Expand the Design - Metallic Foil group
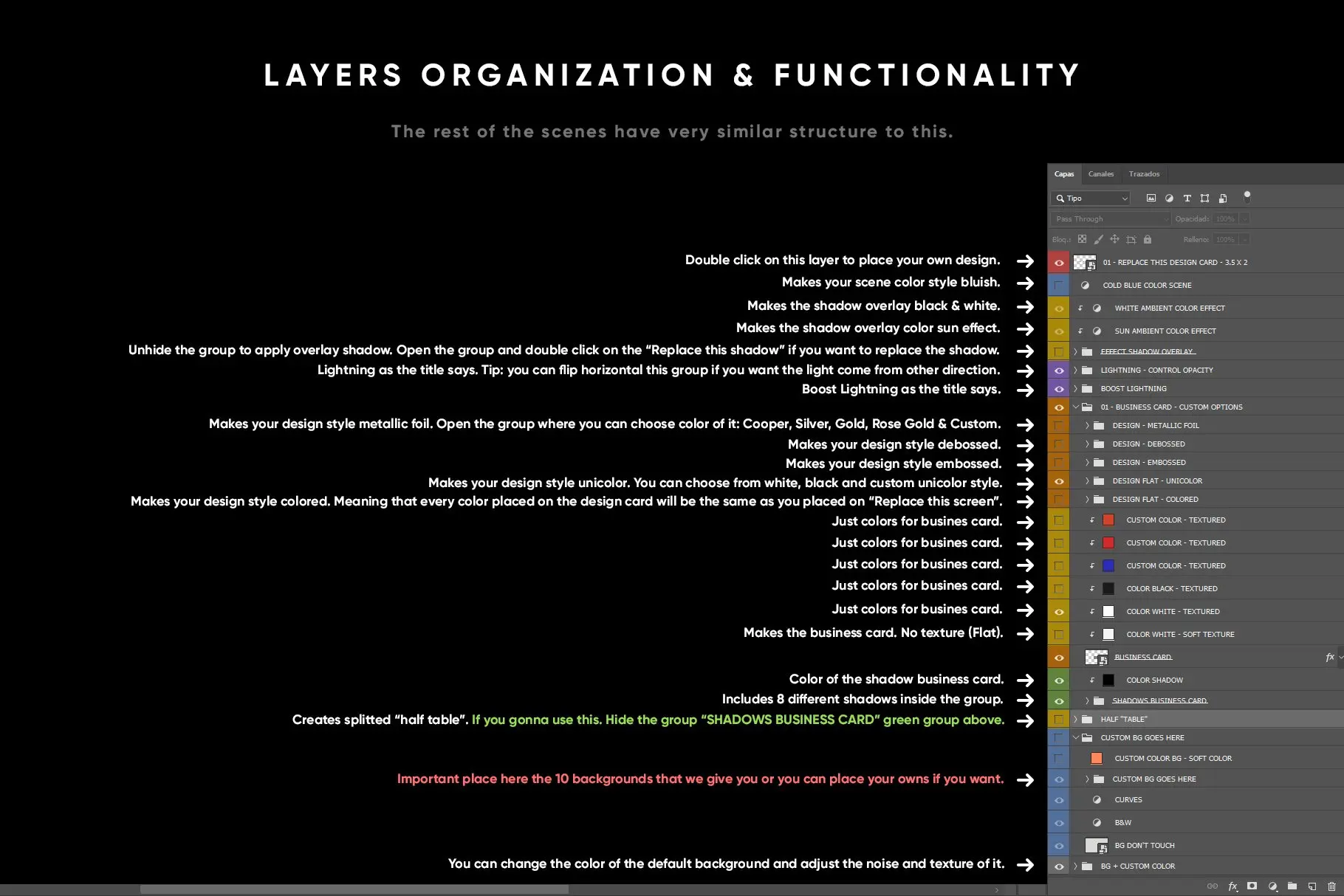The width and height of the screenshot is (1344, 896). click(1087, 426)
